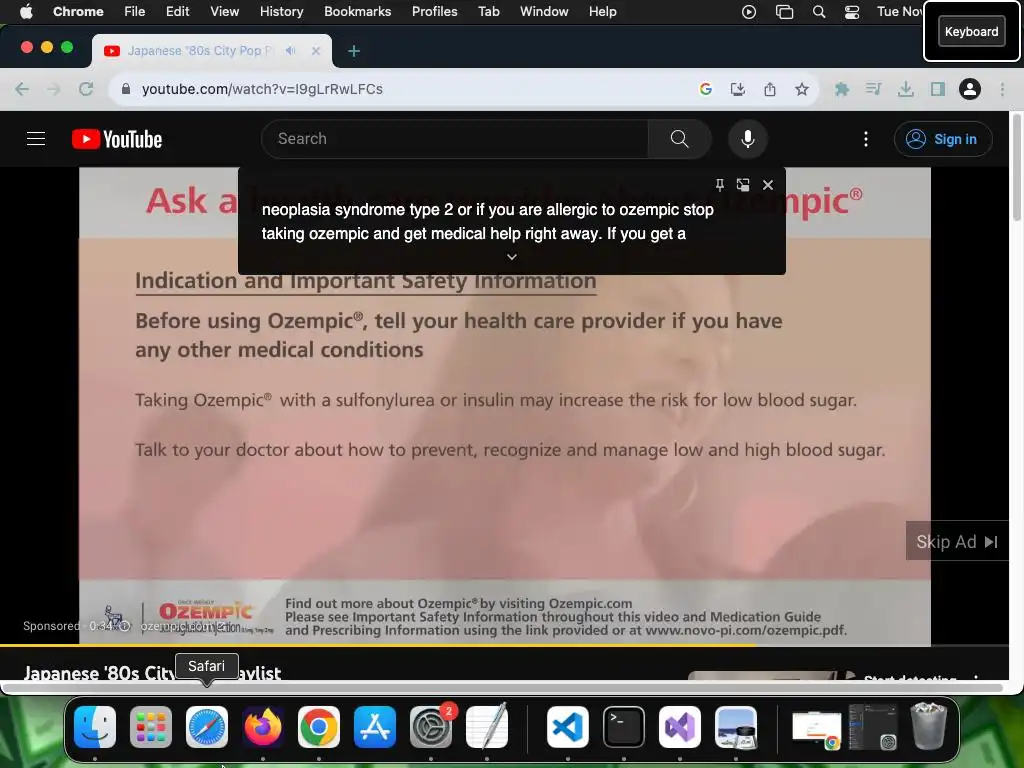Open Chrome profile avatar
This screenshot has width=1024, height=768.
(970, 89)
